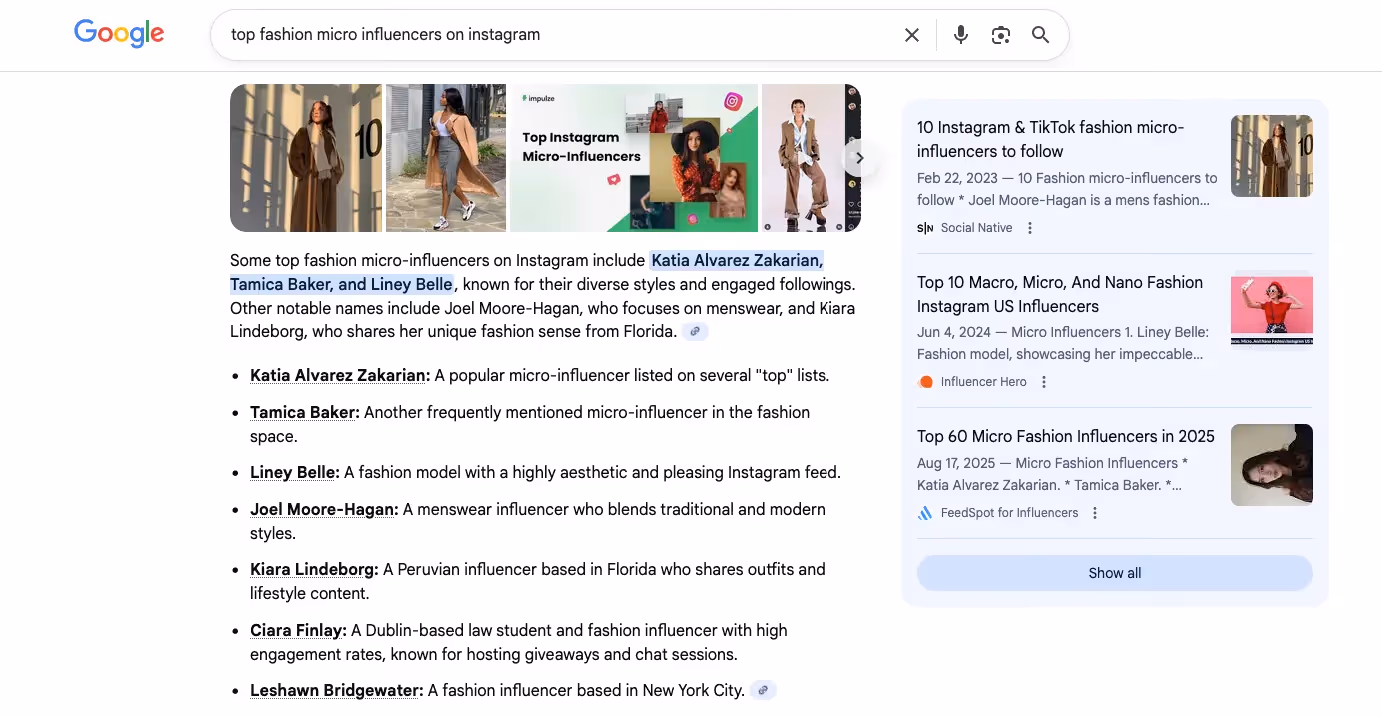Viewport: 1382px width, 717px height.
Task: Click 'Social Native' source name
Action: (976, 228)
